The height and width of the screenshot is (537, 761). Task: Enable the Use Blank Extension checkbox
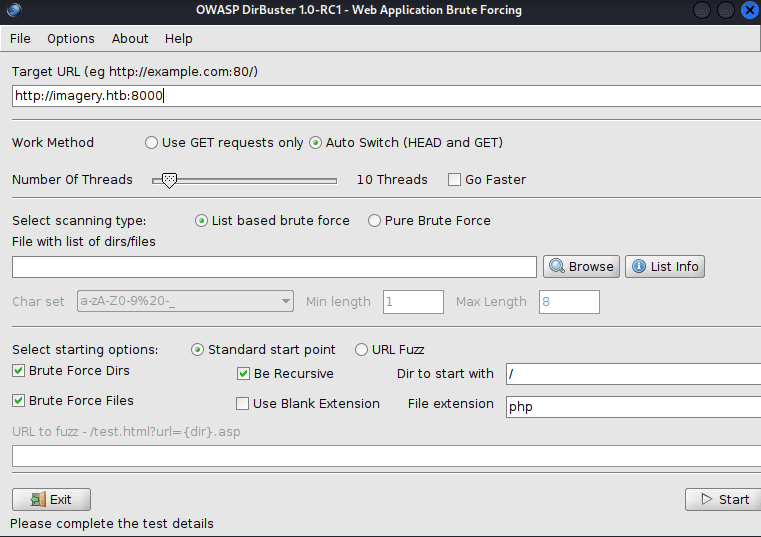243,404
